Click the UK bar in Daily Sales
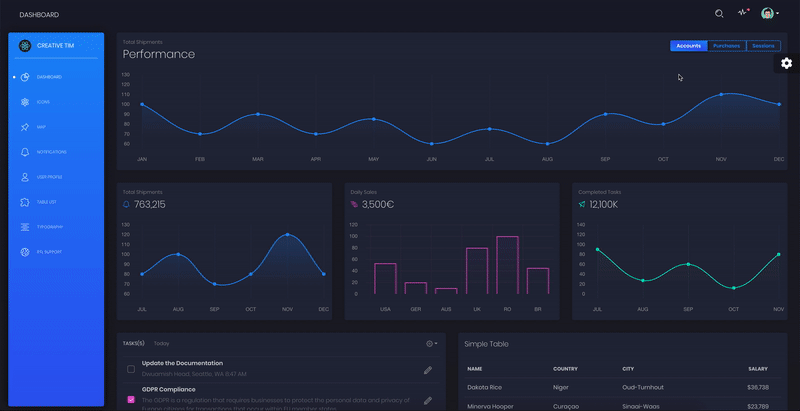Image resolution: width=800 pixels, height=411 pixels. (x=477, y=271)
